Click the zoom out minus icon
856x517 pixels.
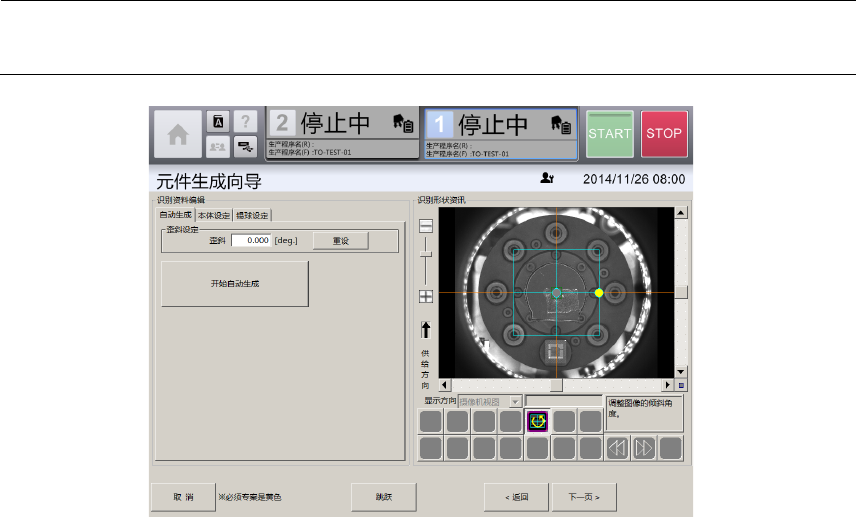[x=426, y=225]
